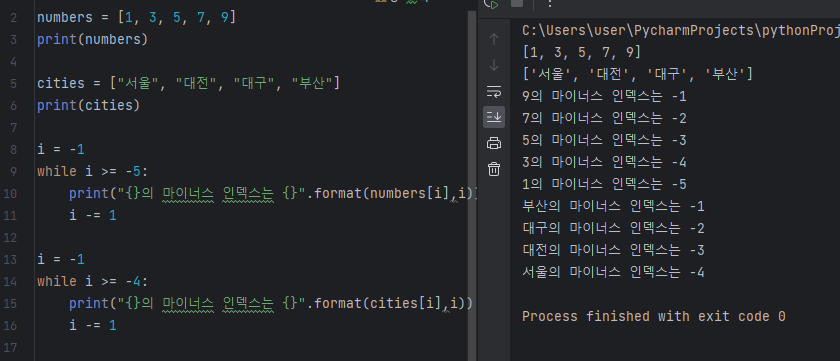The image size is (840, 361).
Task: Click 'cities[i]' in the format call
Action: [x=407, y=303]
